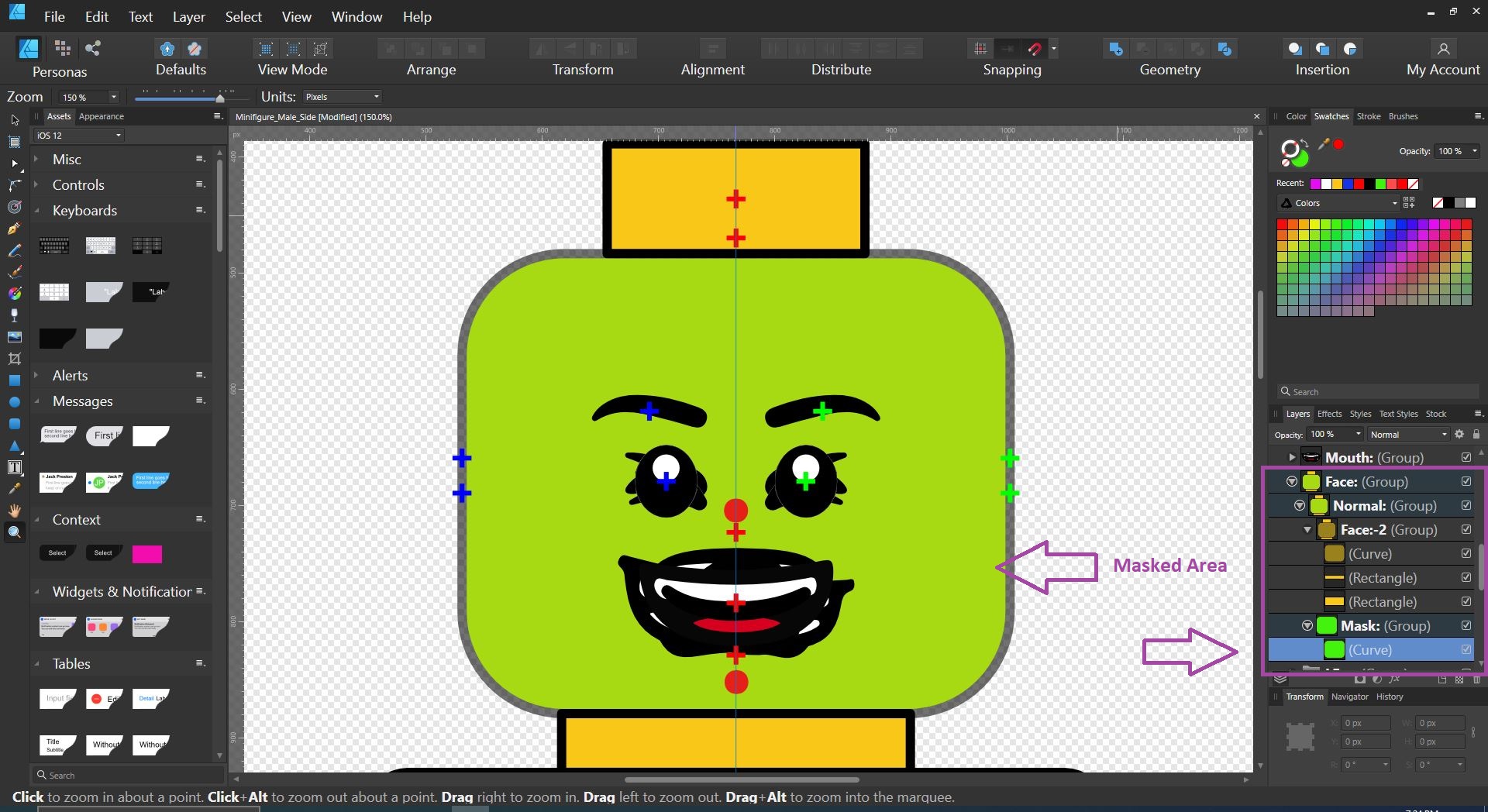Viewport: 1488px width, 812px height.
Task: Hide the solid-yellow Rectangle layer under Face:-2
Action: pos(1466,601)
